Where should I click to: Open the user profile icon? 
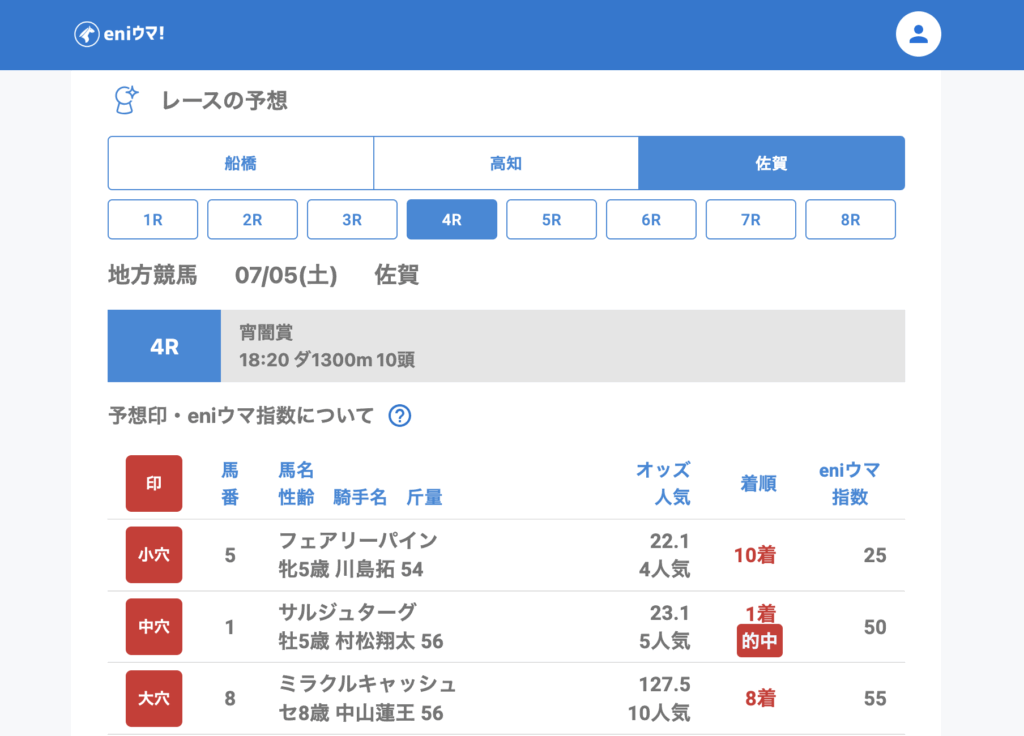click(x=918, y=35)
